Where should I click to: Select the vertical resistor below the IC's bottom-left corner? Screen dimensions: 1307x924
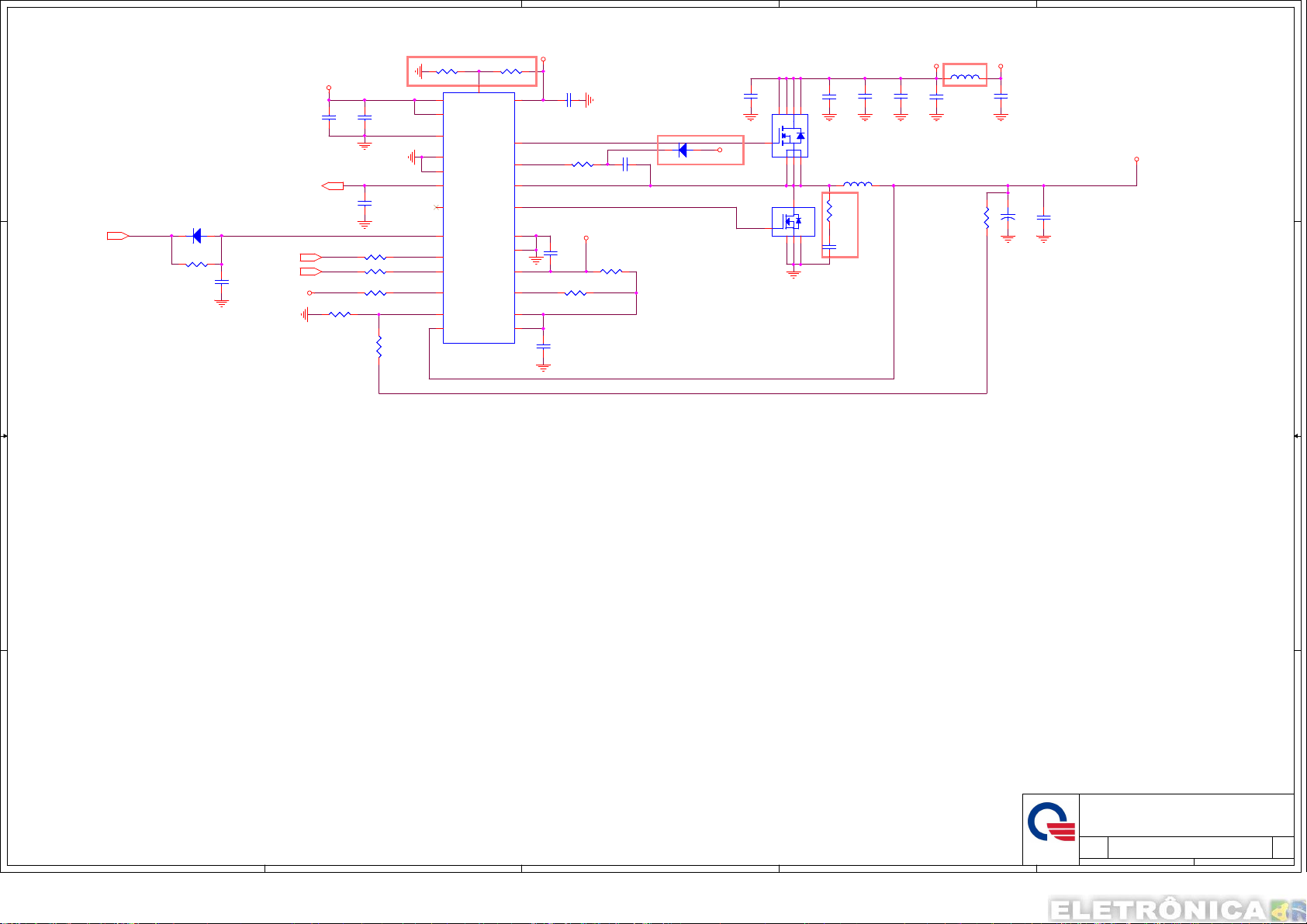[x=379, y=347]
